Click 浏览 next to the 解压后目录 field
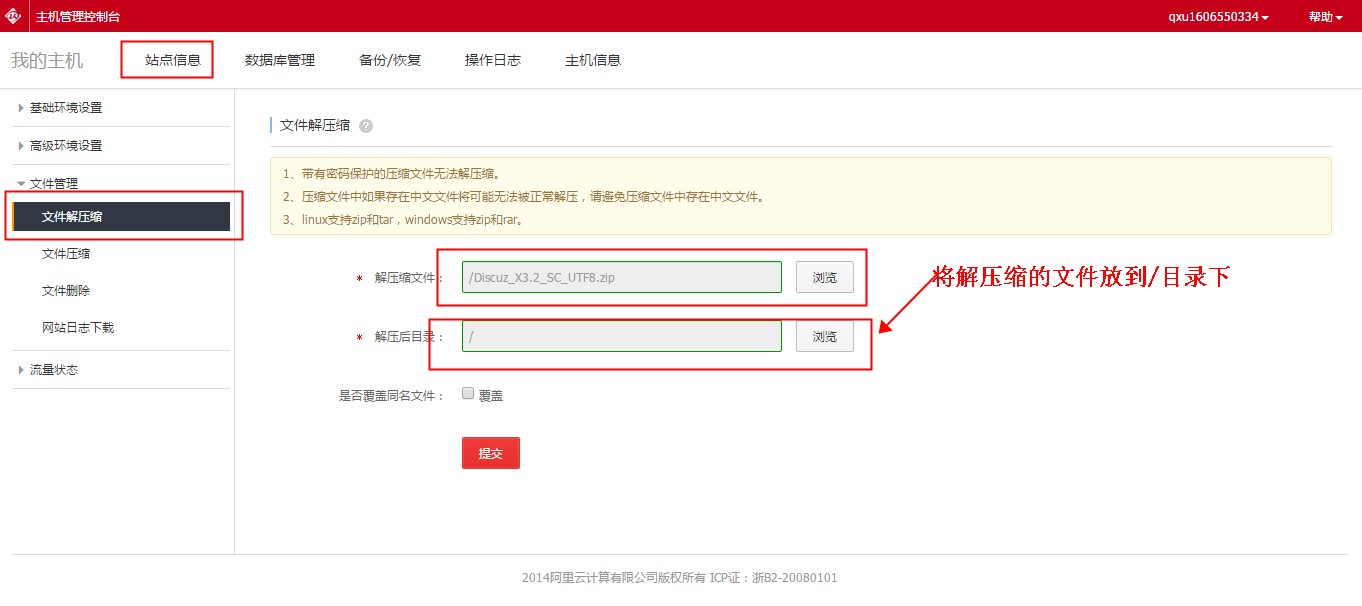Screen dimensions: 1362x606 click(x=824, y=337)
